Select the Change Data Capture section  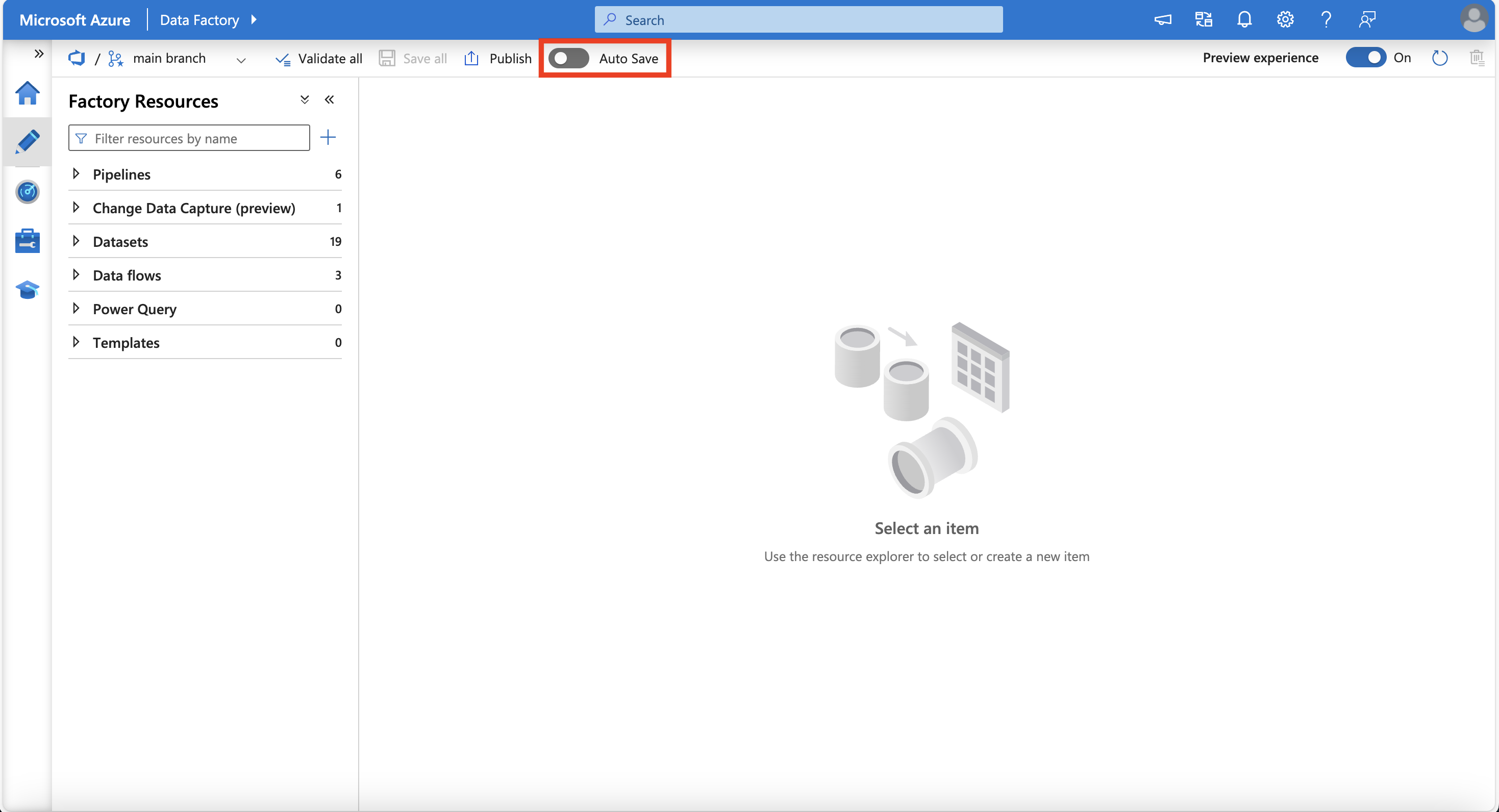193,207
